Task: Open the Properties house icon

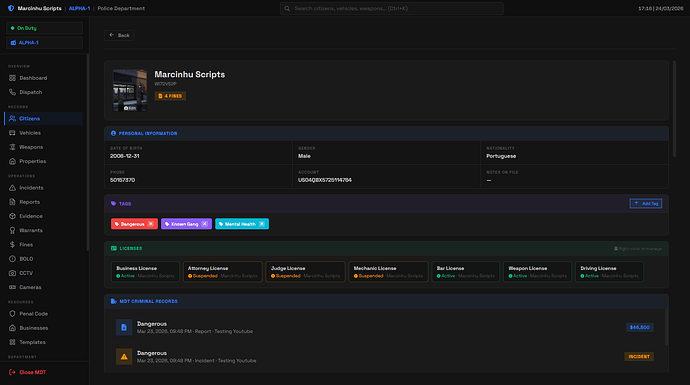Action: click(12, 161)
